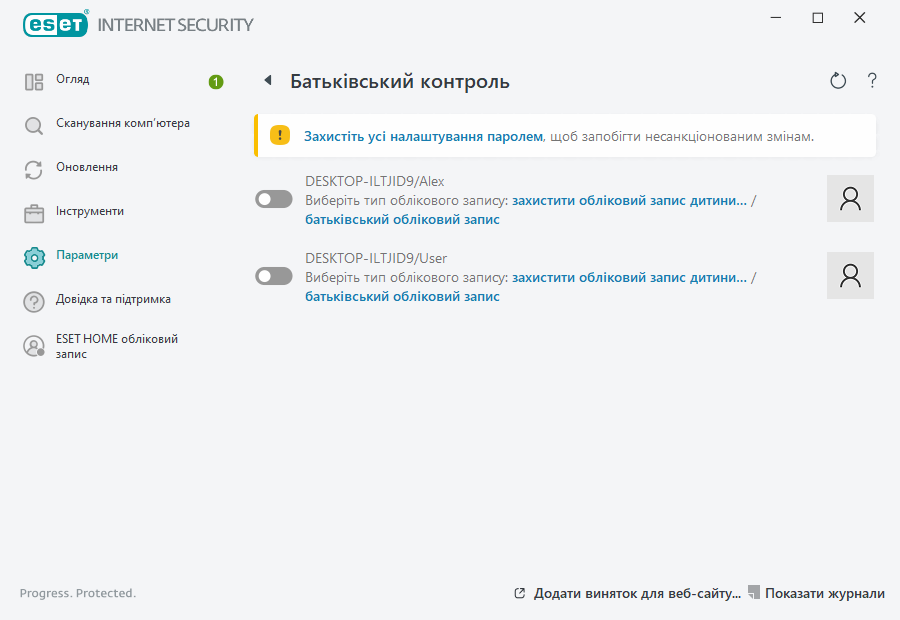Open Інструменти in the sidebar
Image resolution: width=900 pixels, height=620 pixels.
[x=90, y=212]
